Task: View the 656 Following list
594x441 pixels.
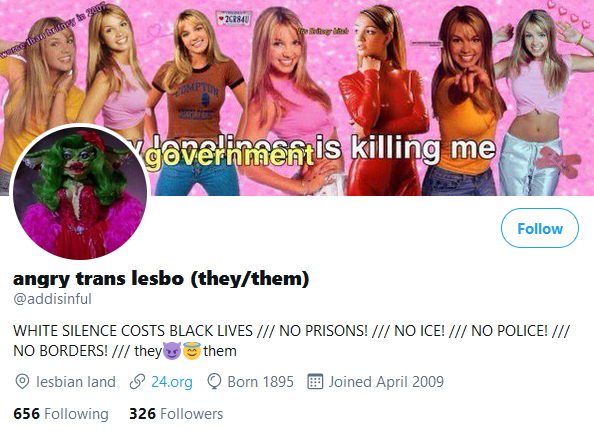Action: tap(61, 414)
